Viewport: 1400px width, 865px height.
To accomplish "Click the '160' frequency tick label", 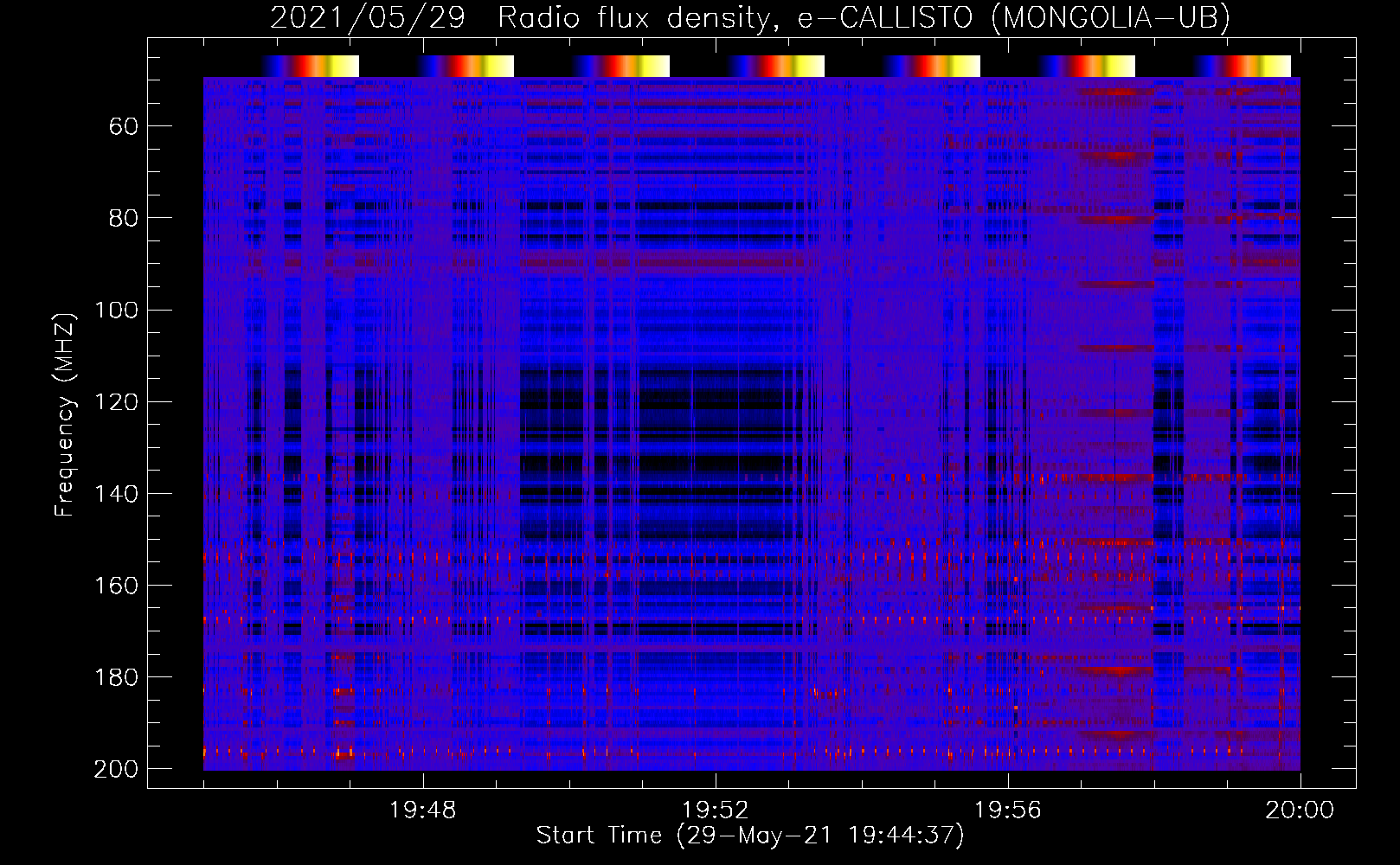I will click(x=116, y=585).
